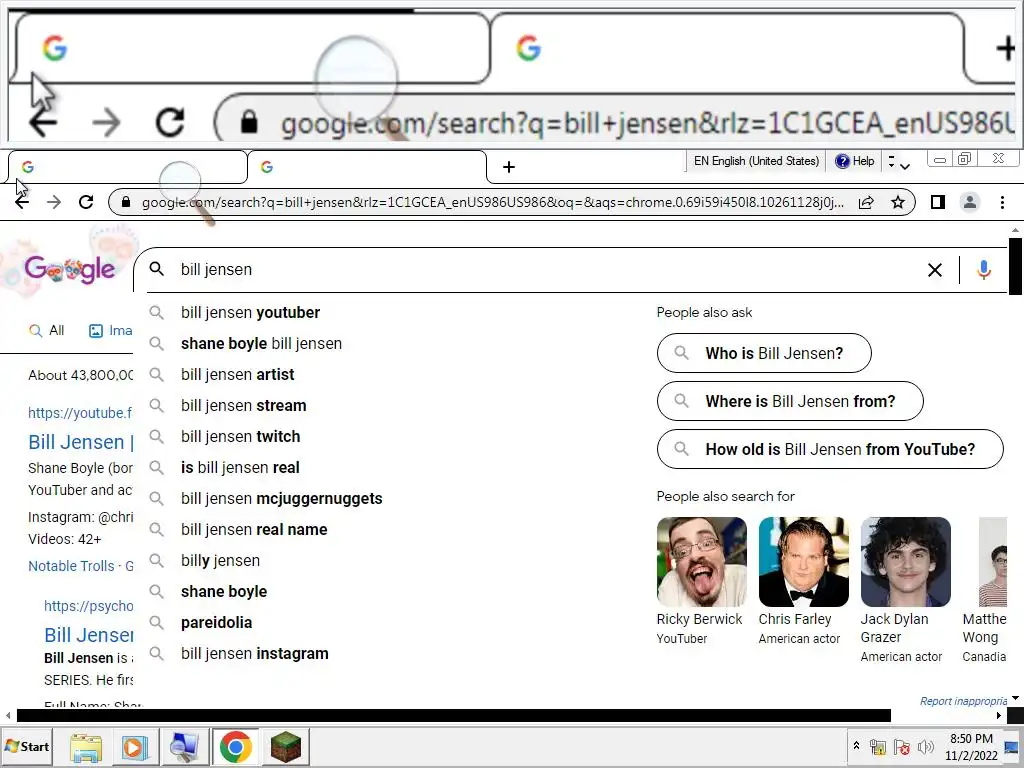The height and width of the screenshot is (768, 1024).
Task: Open a new tab with the plus button
Action: click(509, 167)
